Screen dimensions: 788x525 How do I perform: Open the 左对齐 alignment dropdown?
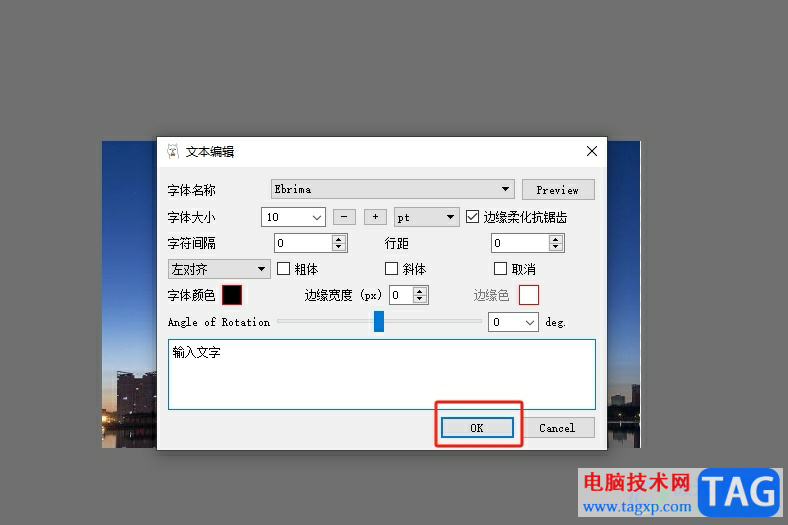pyautogui.click(x=219, y=269)
